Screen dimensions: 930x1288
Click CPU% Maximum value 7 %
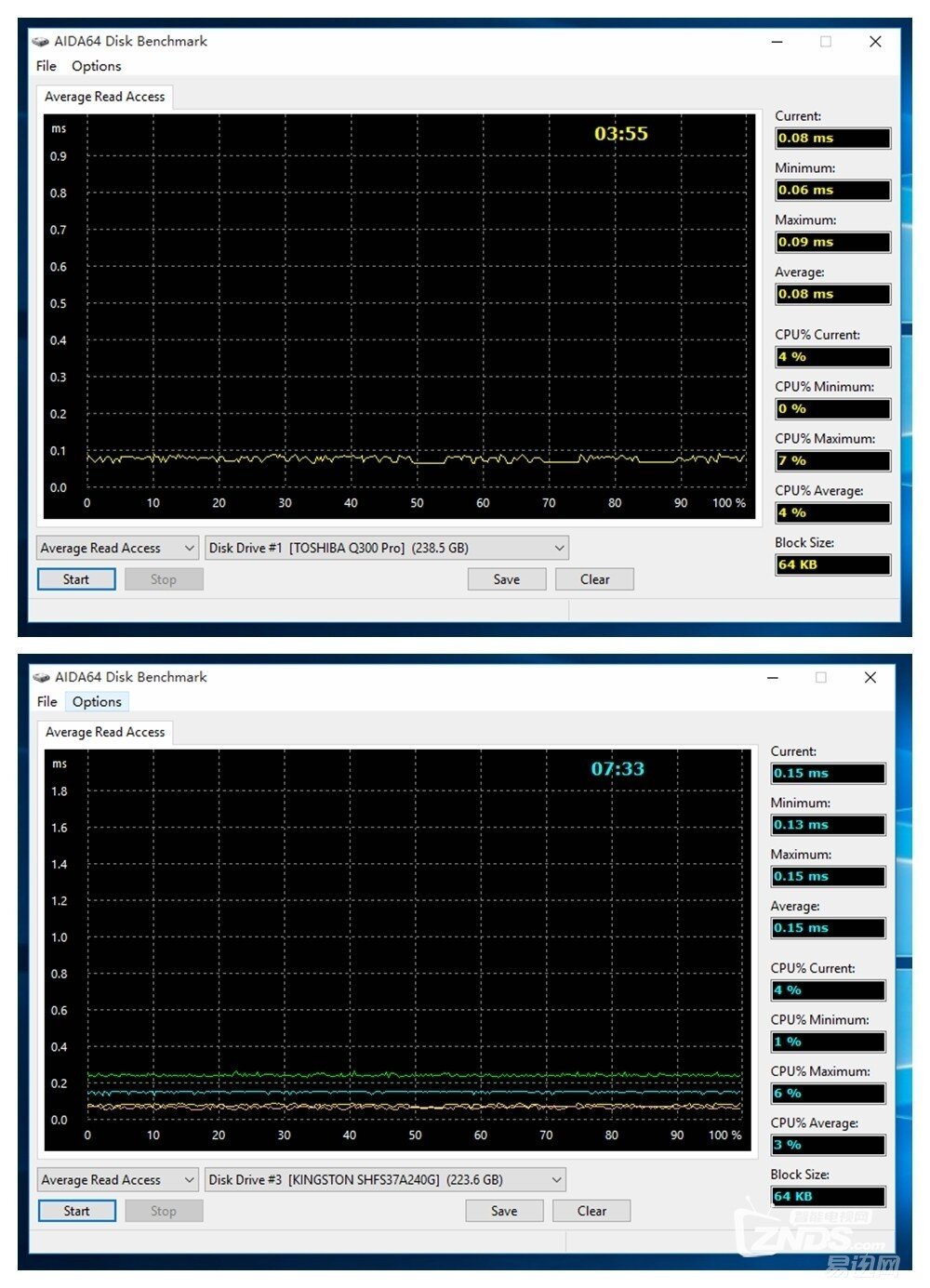(x=833, y=460)
